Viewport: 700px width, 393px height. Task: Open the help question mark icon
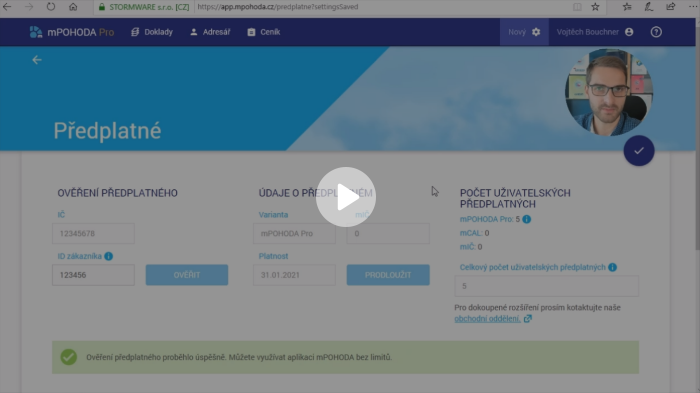pyautogui.click(x=656, y=32)
